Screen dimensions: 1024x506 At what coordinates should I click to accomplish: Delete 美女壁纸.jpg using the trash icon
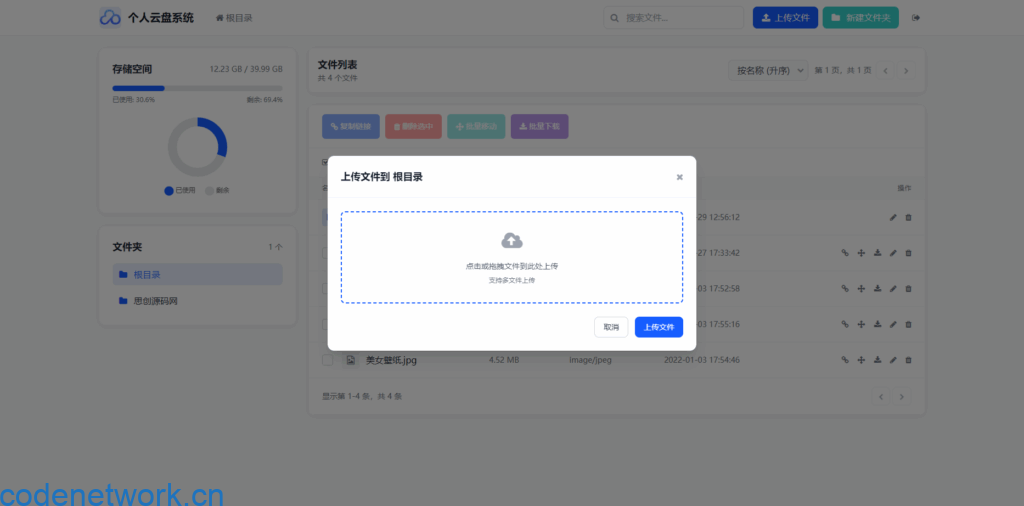[x=908, y=360]
